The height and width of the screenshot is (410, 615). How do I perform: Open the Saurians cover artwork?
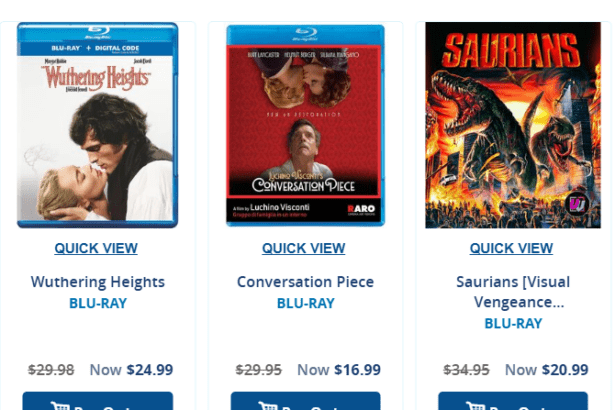[x=513, y=125]
